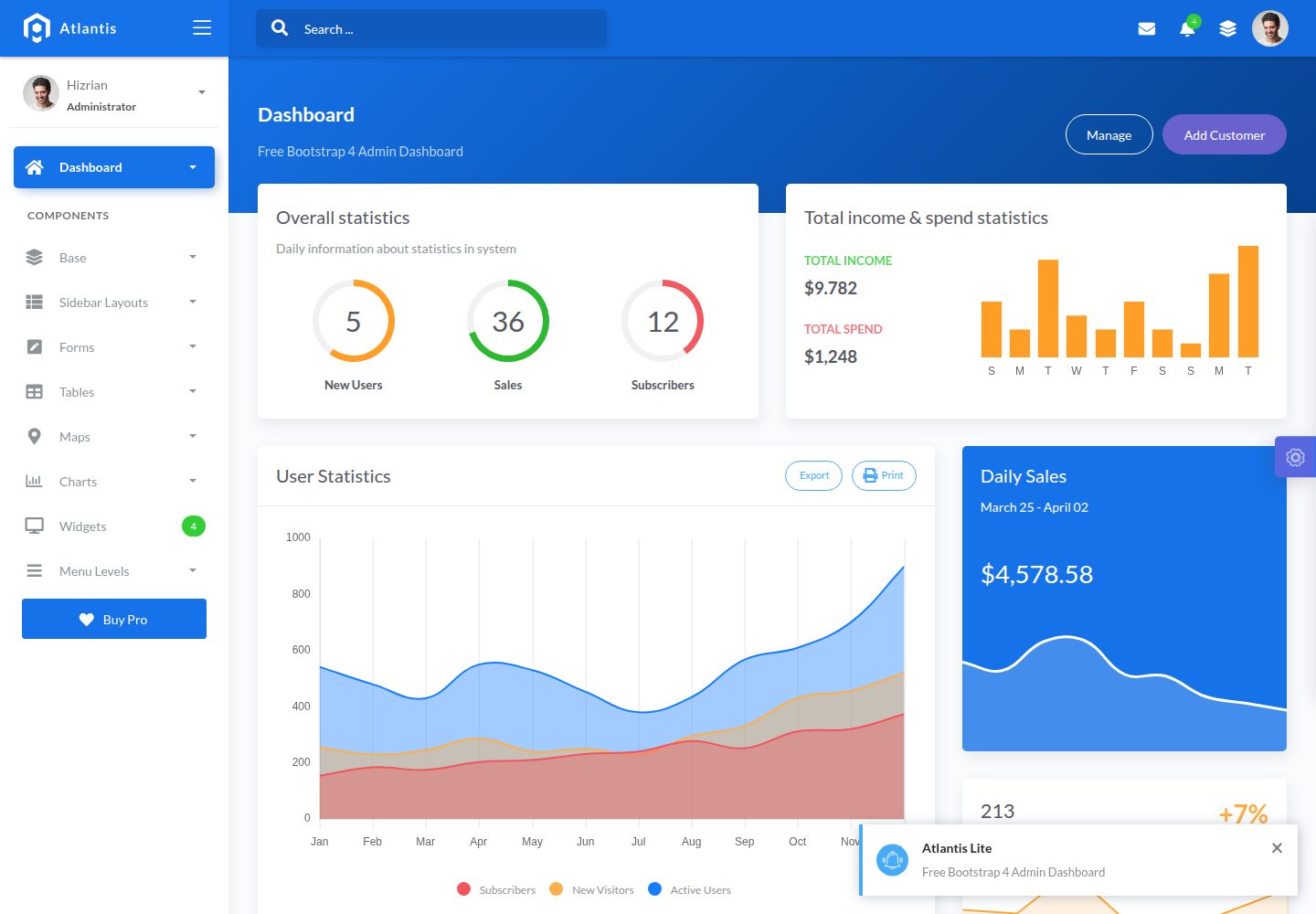Expand the Hizrian user dropdown
The height and width of the screenshot is (914, 1316).
(x=202, y=92)
